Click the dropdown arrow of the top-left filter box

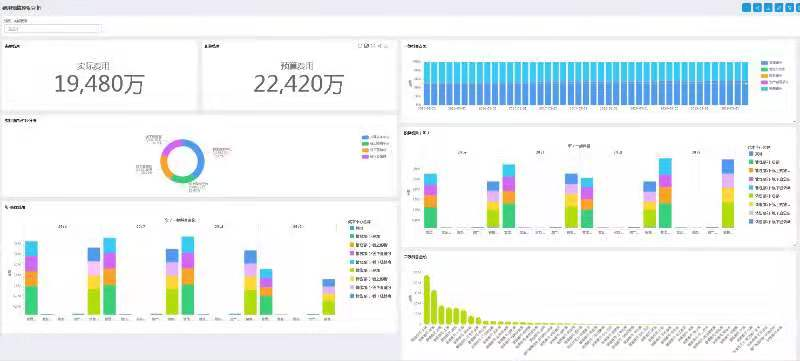click(x=97, y=29)
